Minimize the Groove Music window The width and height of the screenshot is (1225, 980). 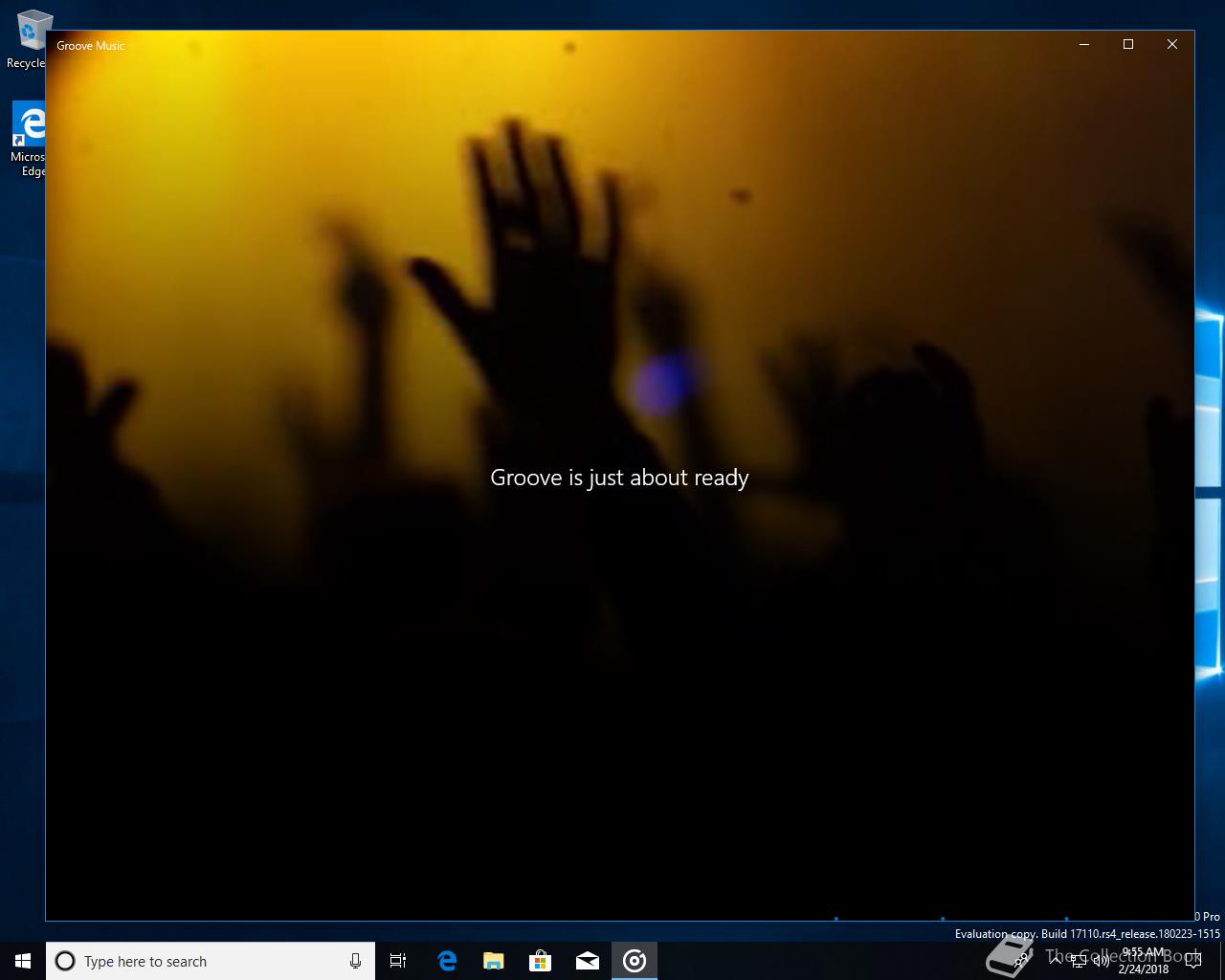[1084, 44]
